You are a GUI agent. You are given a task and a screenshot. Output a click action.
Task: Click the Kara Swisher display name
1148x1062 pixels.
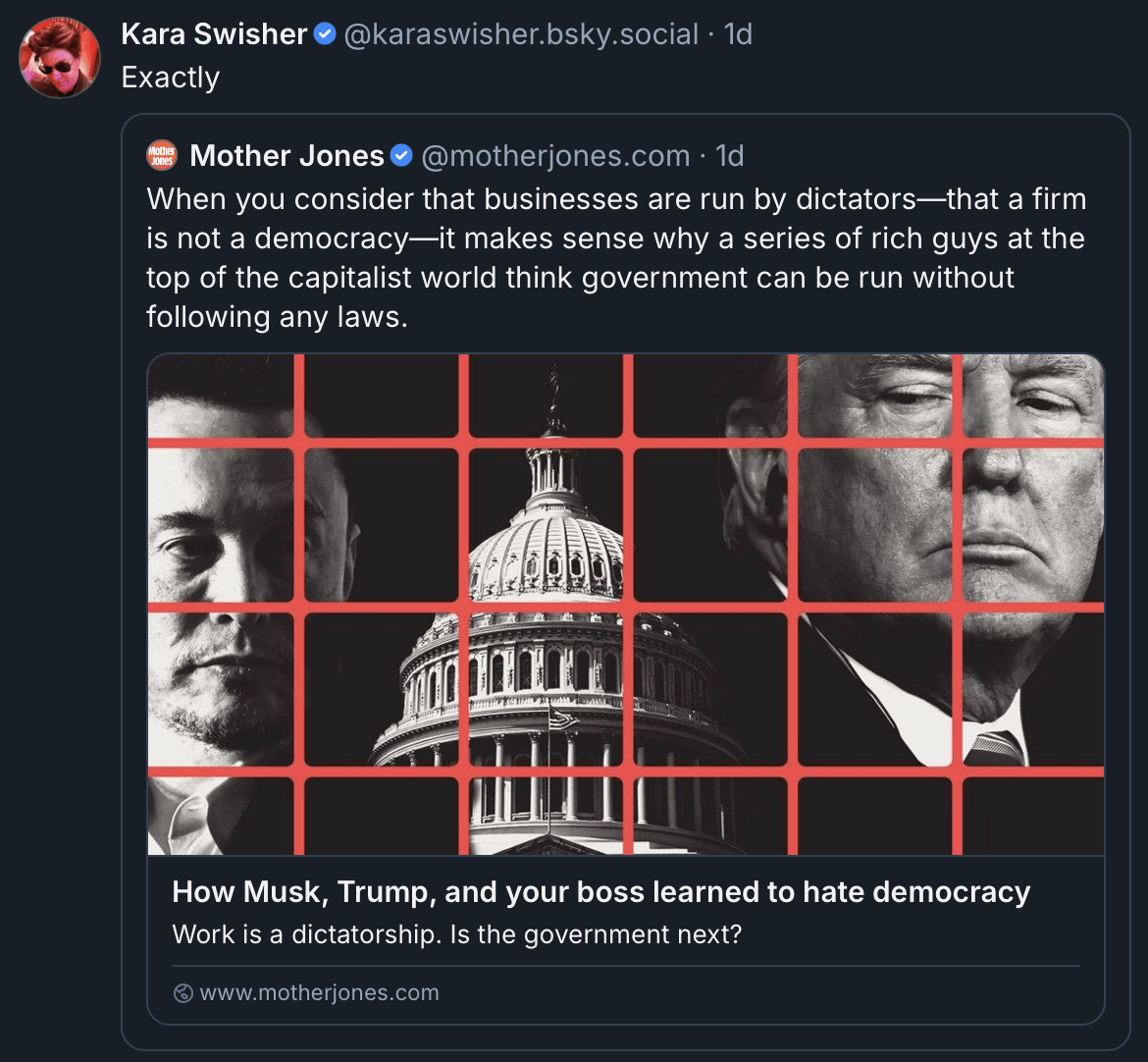coord(214,34)
